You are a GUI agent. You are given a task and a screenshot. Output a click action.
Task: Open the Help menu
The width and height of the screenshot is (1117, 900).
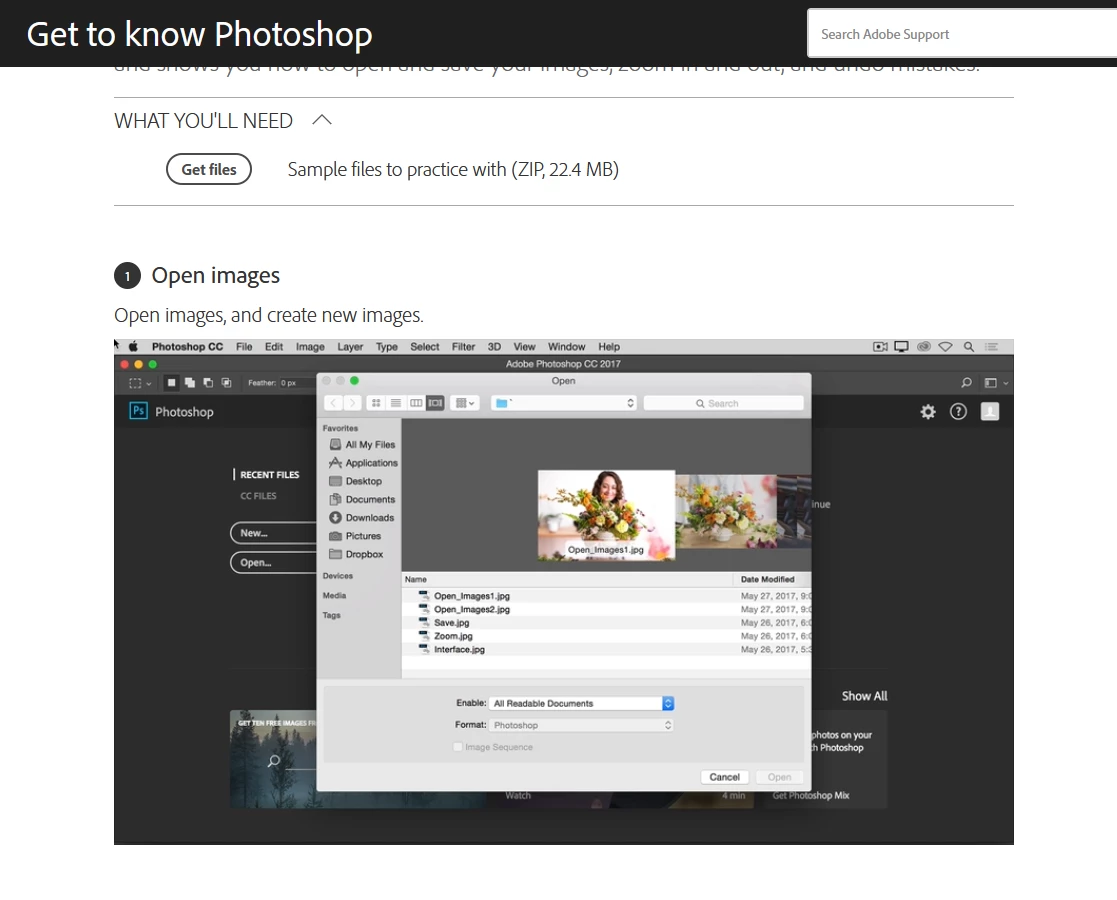609,347
